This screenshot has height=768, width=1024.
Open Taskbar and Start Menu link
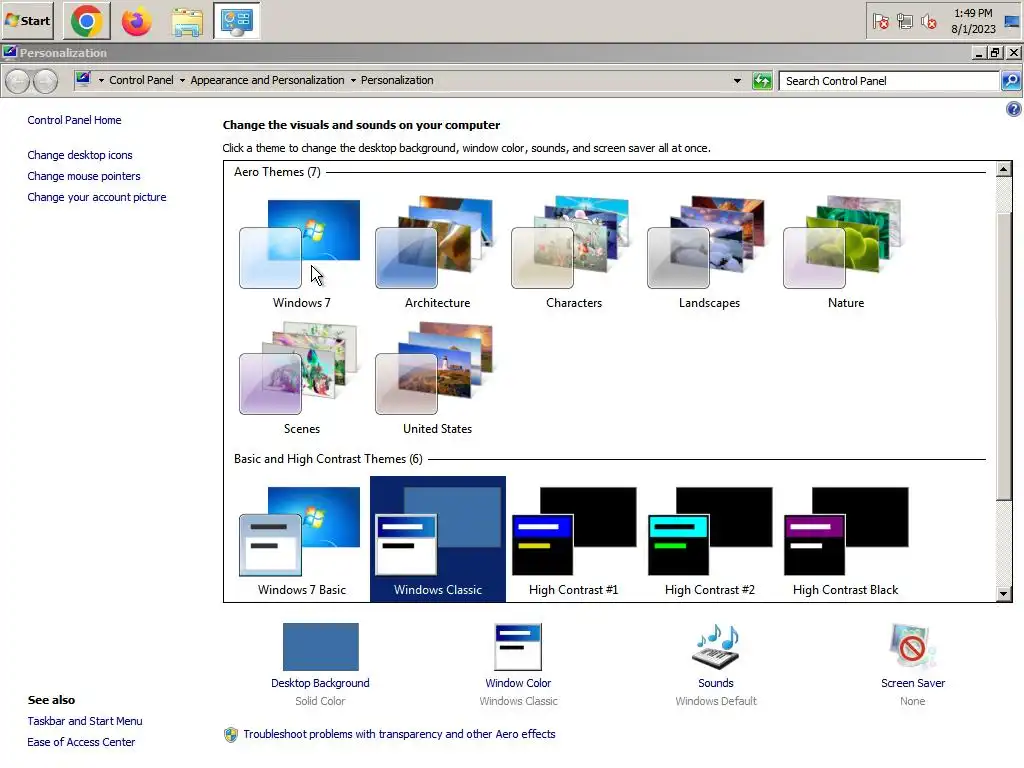coord(85,721)
